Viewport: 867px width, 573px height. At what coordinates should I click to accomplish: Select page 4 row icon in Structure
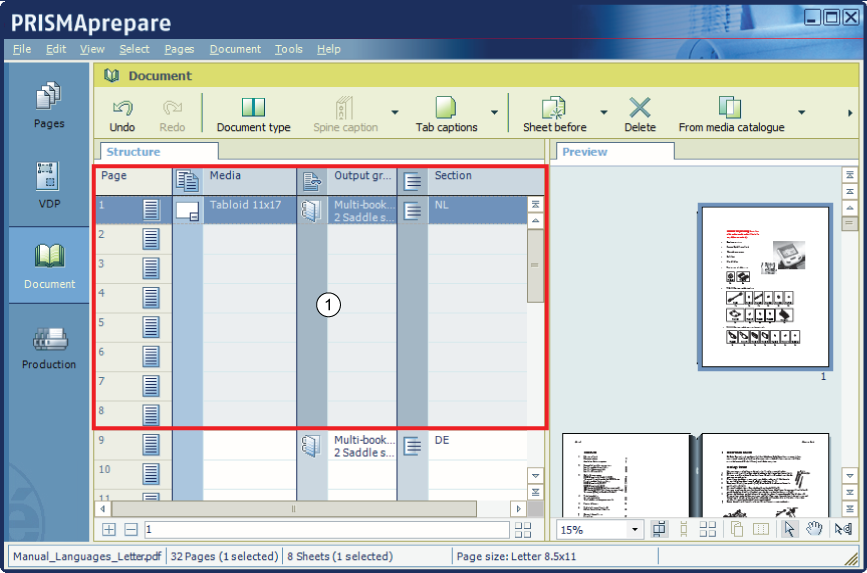click(x=151, y=297)
